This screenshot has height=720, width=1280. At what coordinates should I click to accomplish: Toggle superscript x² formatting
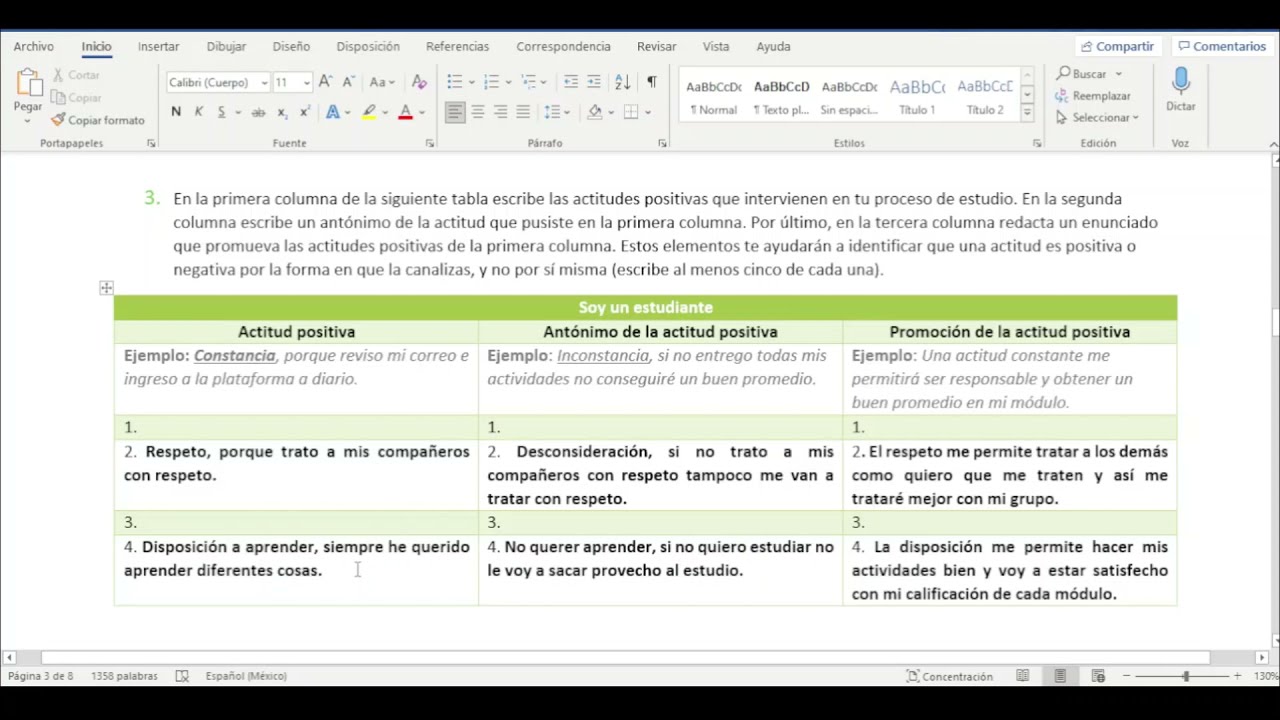coord(304,112)
